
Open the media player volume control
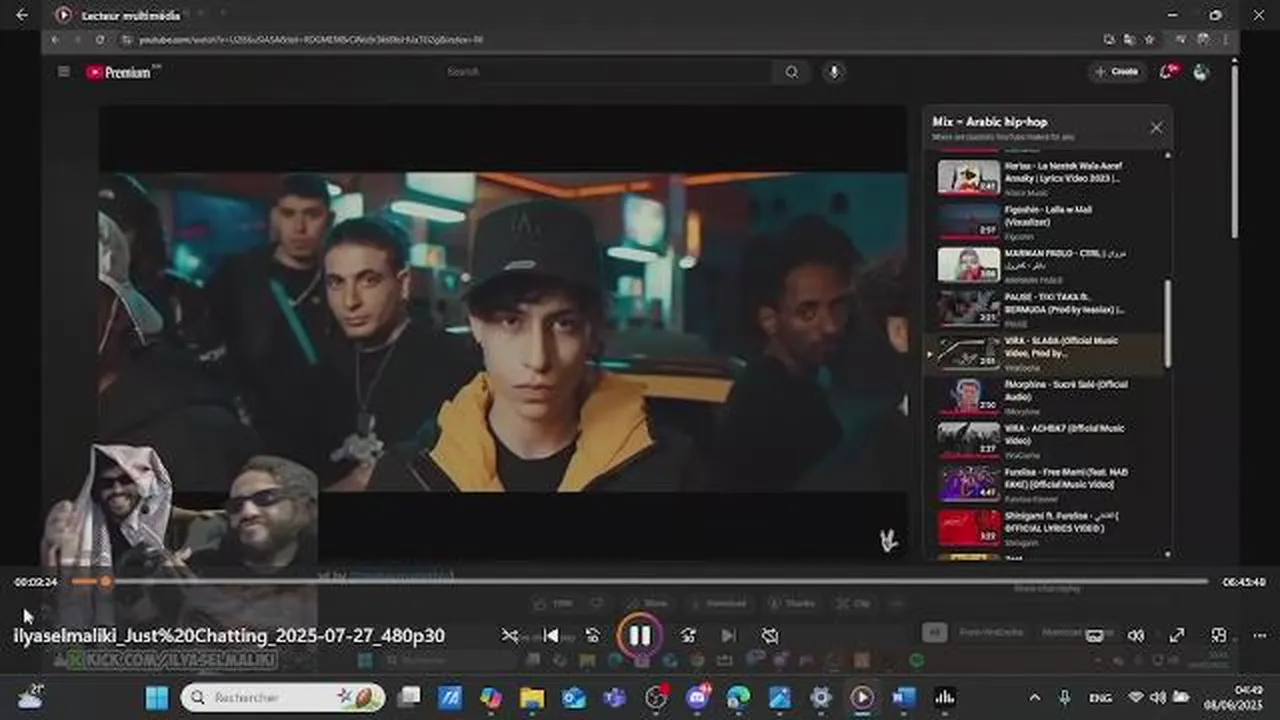tap(1136, 635)
